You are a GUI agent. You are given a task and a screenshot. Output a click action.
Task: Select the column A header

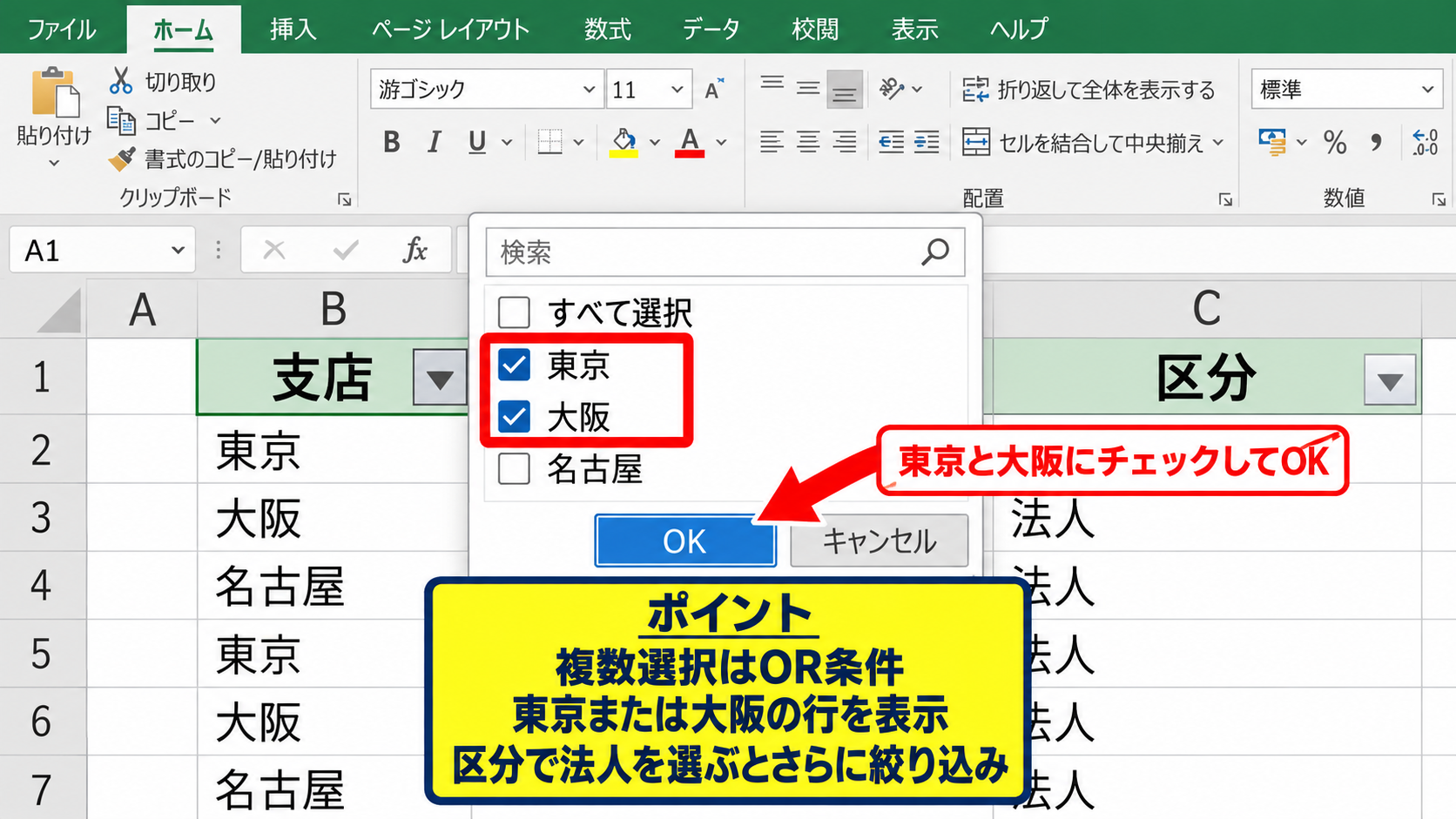[x=142, y=309]
